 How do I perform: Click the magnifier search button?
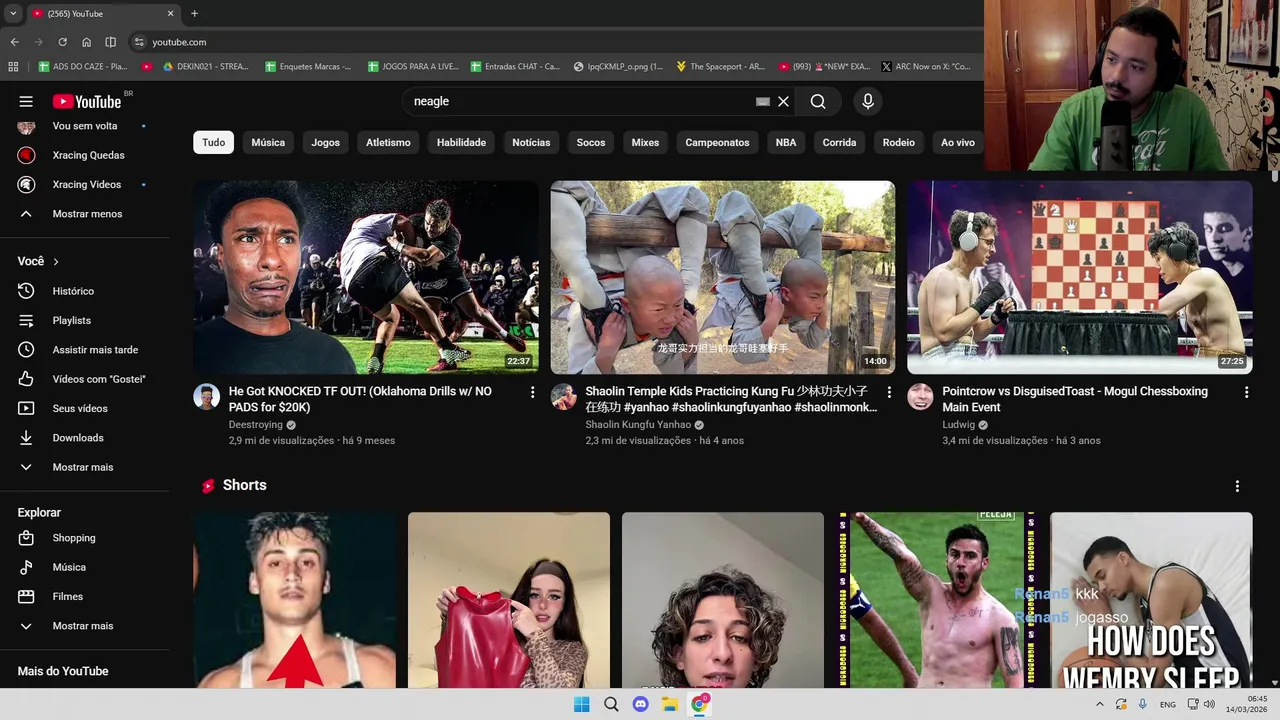[818, 101]
